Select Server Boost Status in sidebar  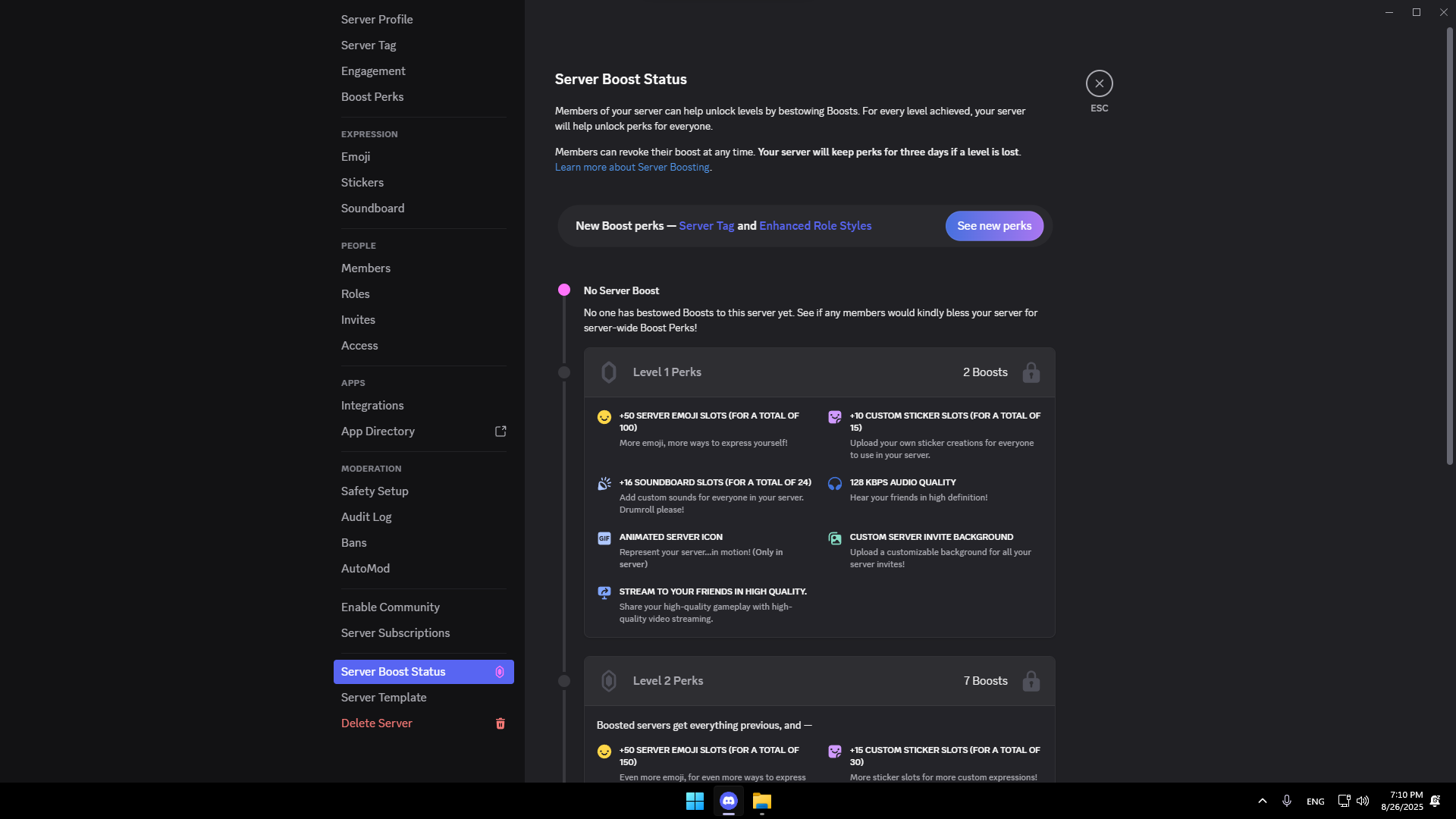[x=423, y=672]
